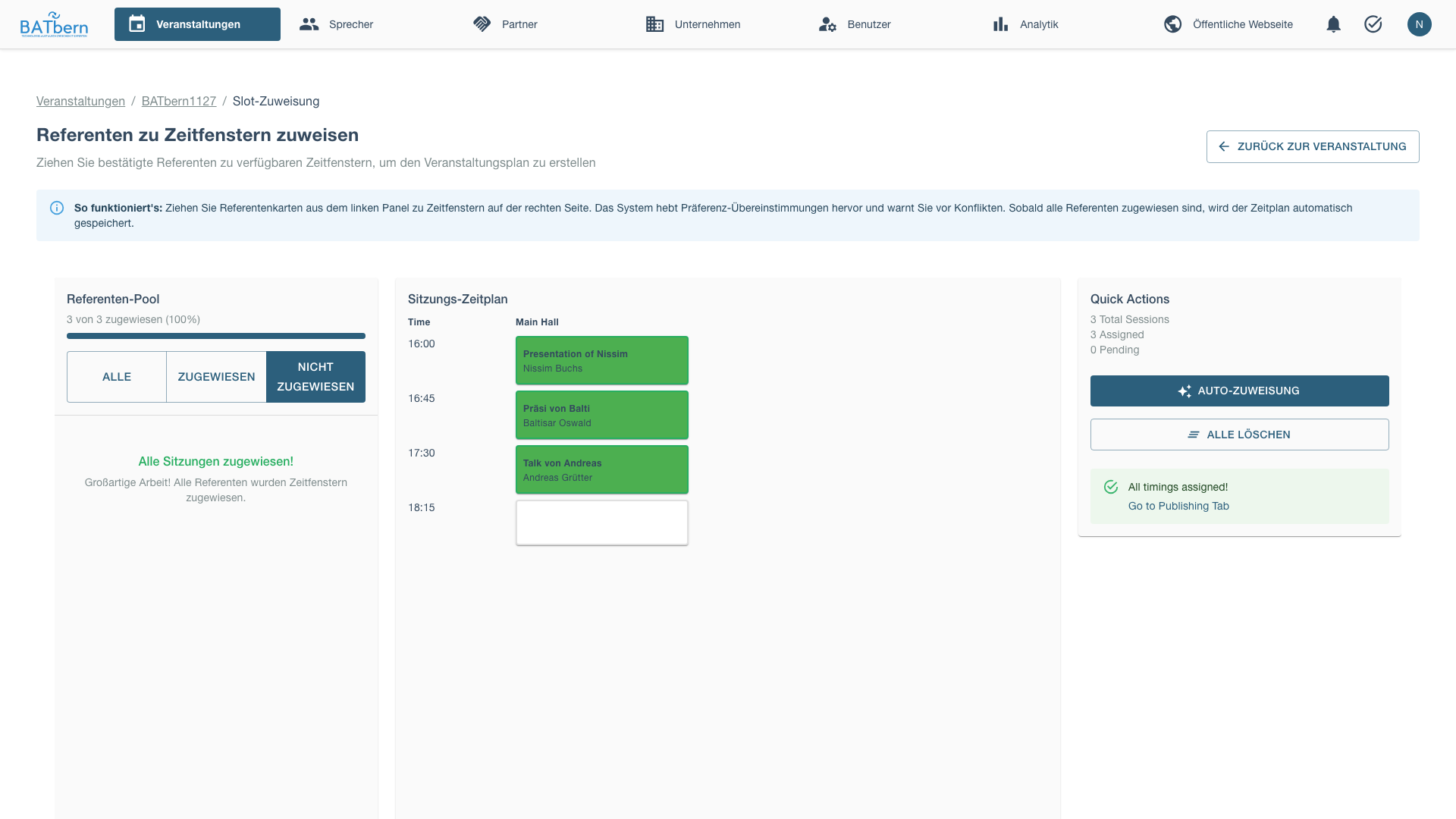This screenshot has height=819, width=1456.
Task: Open Öffentliche Webseite link
Action: point(1228,24)
